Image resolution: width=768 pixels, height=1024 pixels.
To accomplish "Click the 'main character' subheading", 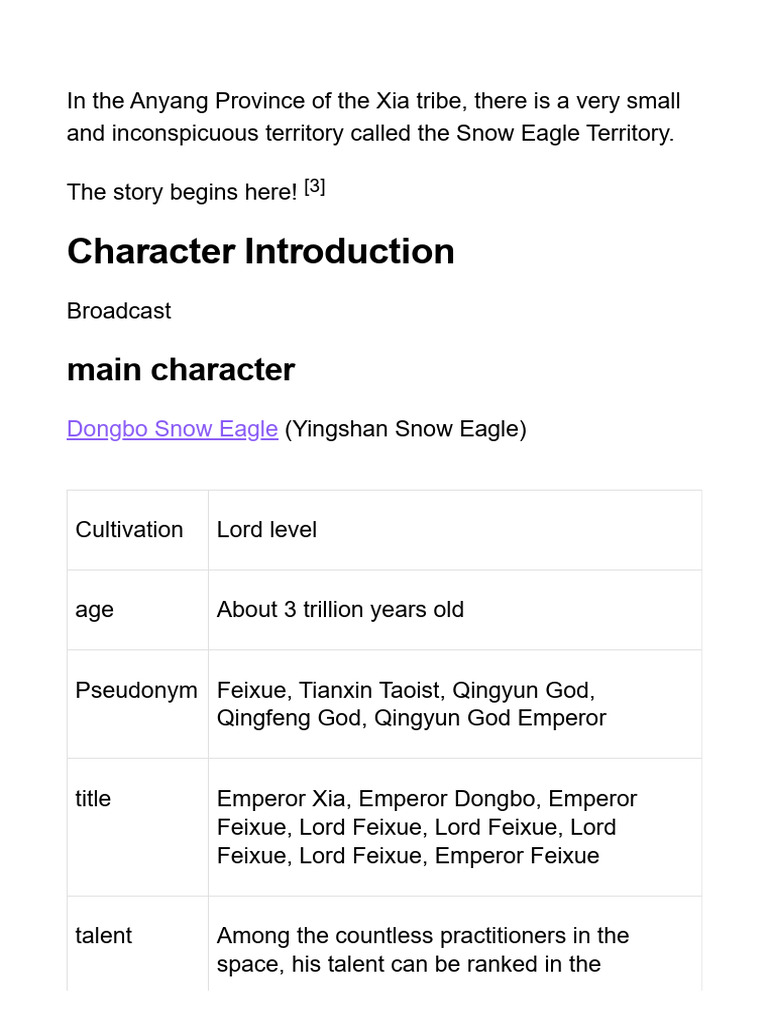I will [x=180, y=370].
